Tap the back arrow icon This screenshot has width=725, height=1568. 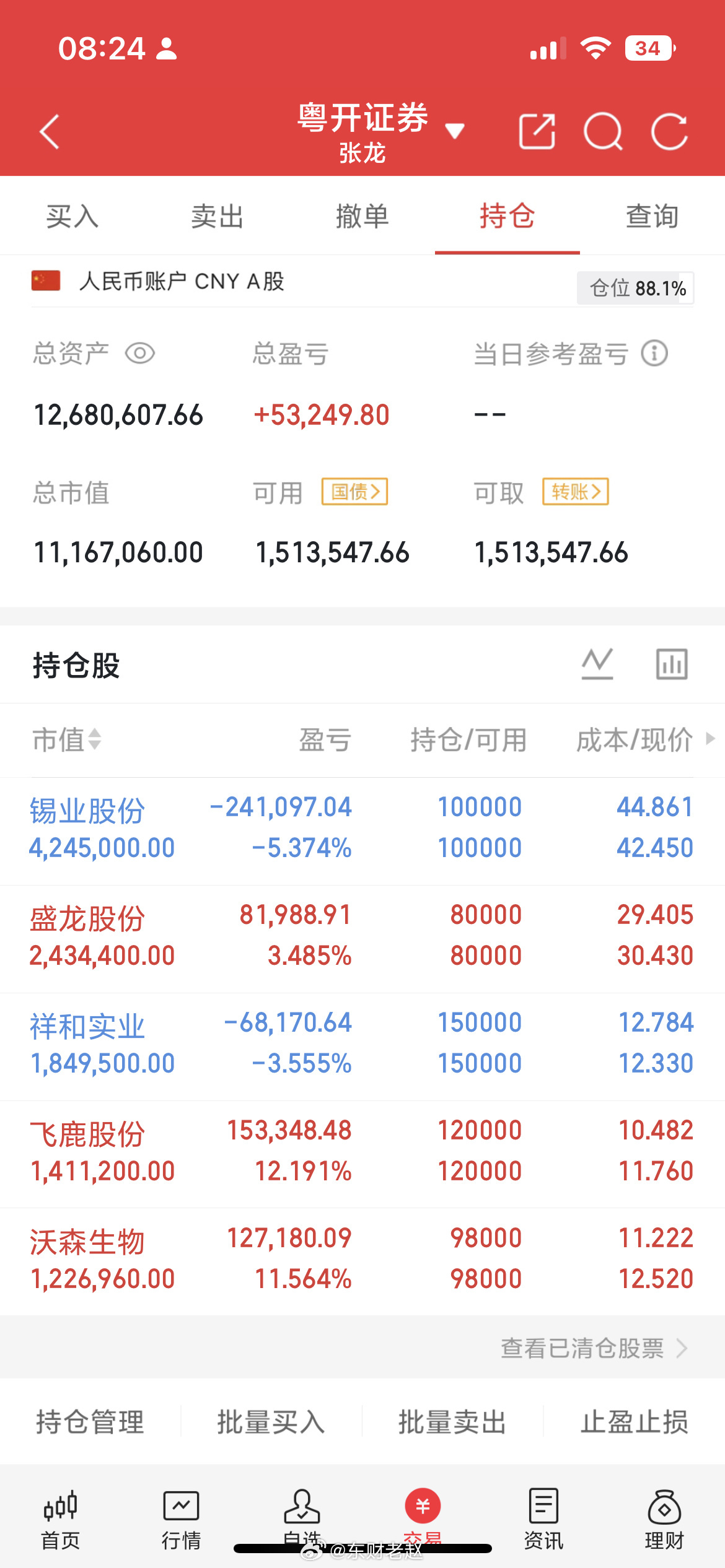50,132
